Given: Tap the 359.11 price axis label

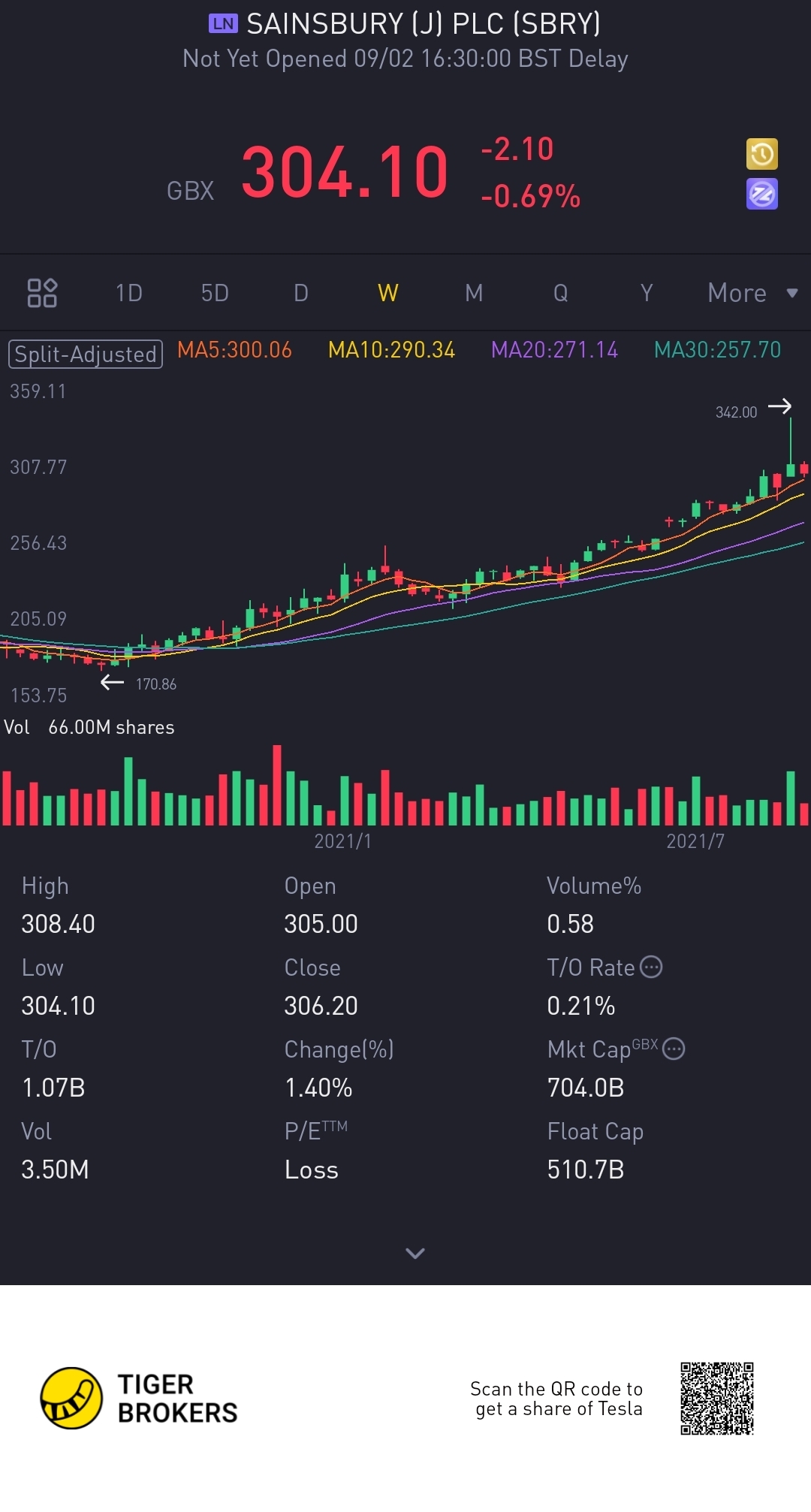Looking at the screenshot, I should click(38, 391).
